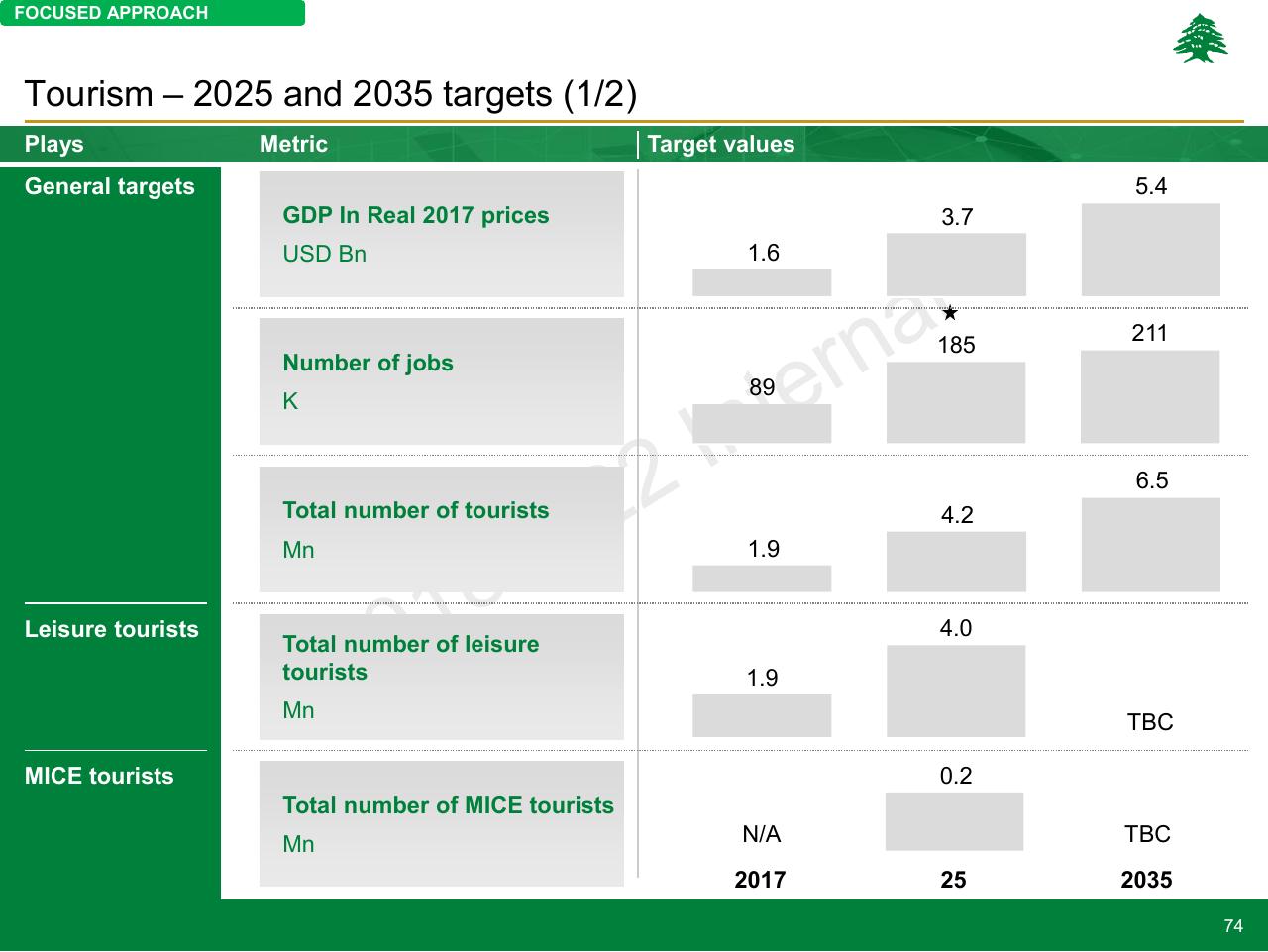Click the Number of jobs metric
This screenshot has height=952, width=1268.
click(369, 363)
